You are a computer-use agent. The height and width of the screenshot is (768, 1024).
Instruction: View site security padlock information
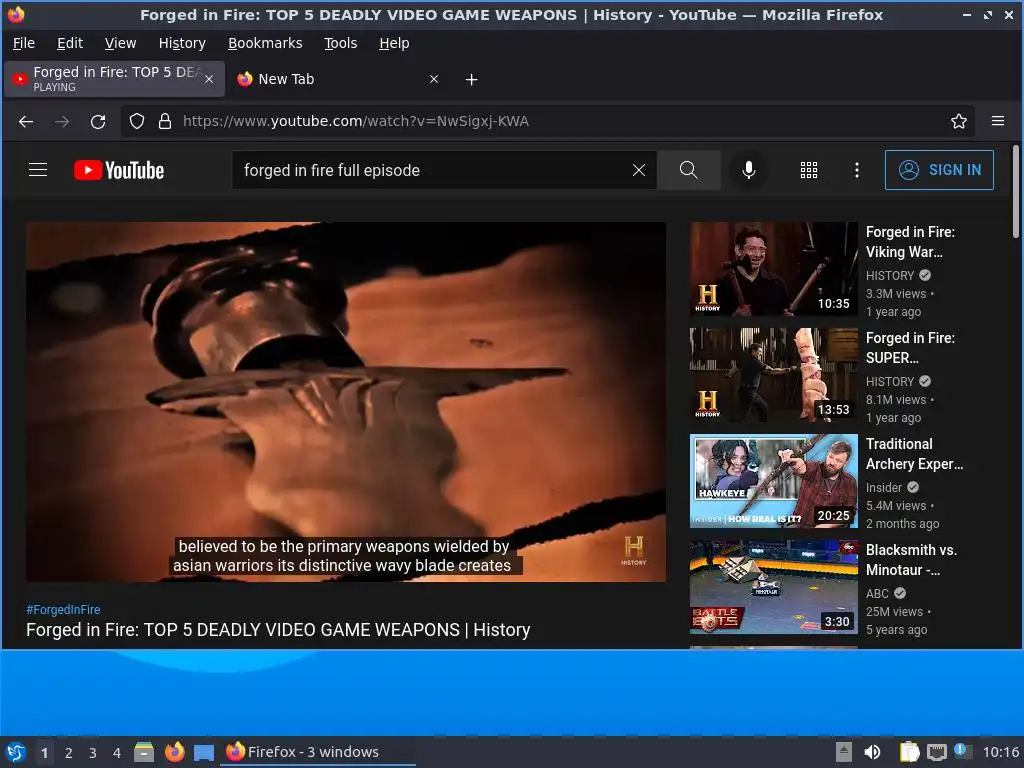tap(165, 121)
